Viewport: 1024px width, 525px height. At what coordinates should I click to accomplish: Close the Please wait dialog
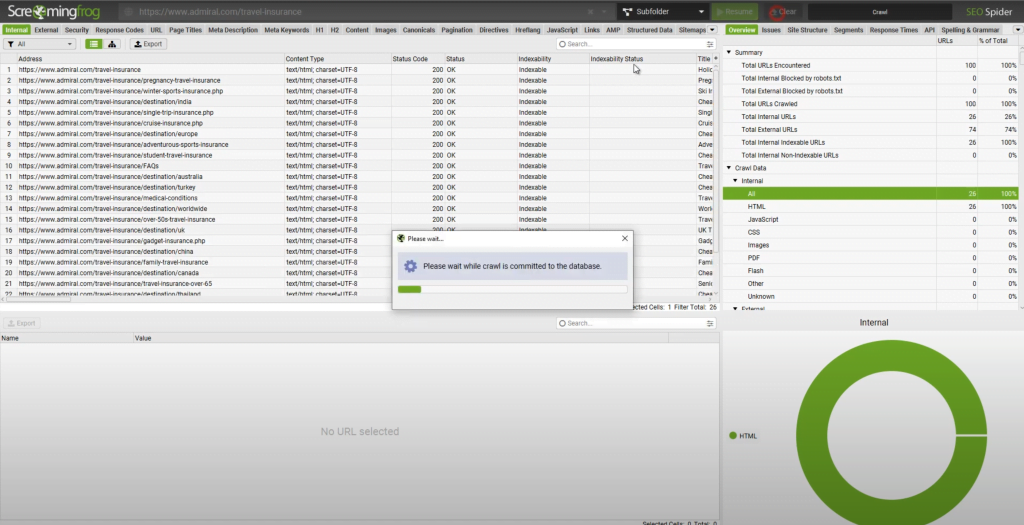tap(625, 238)
